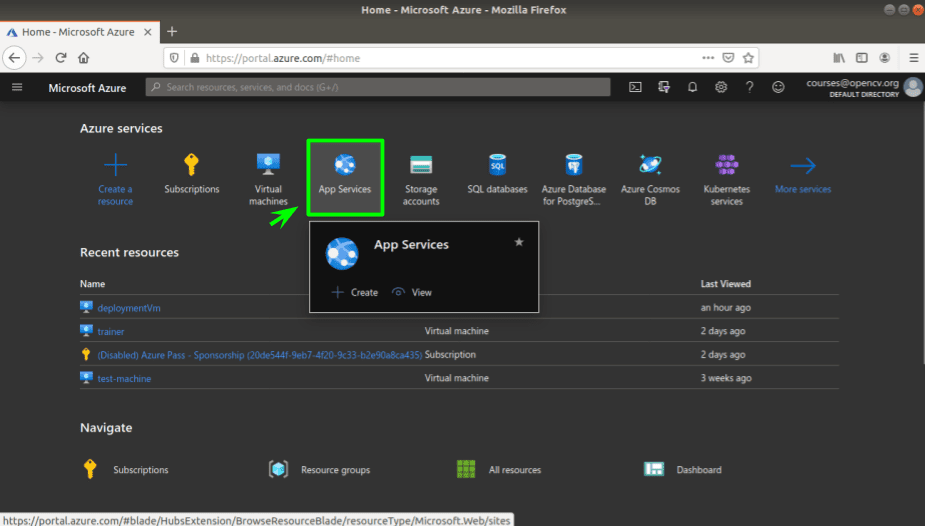Viewport: 925px width, 526px height.
Task: Open the deploymentVm resource link
Action: pos(129,308)
